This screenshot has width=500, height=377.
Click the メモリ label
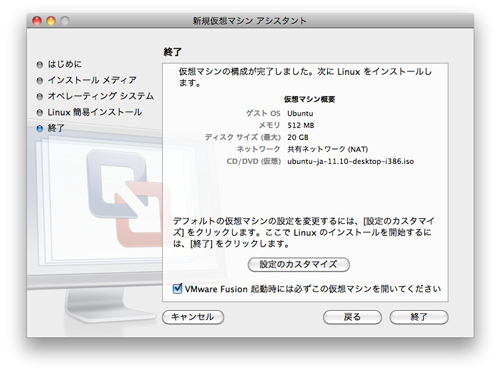click(269, 125)
